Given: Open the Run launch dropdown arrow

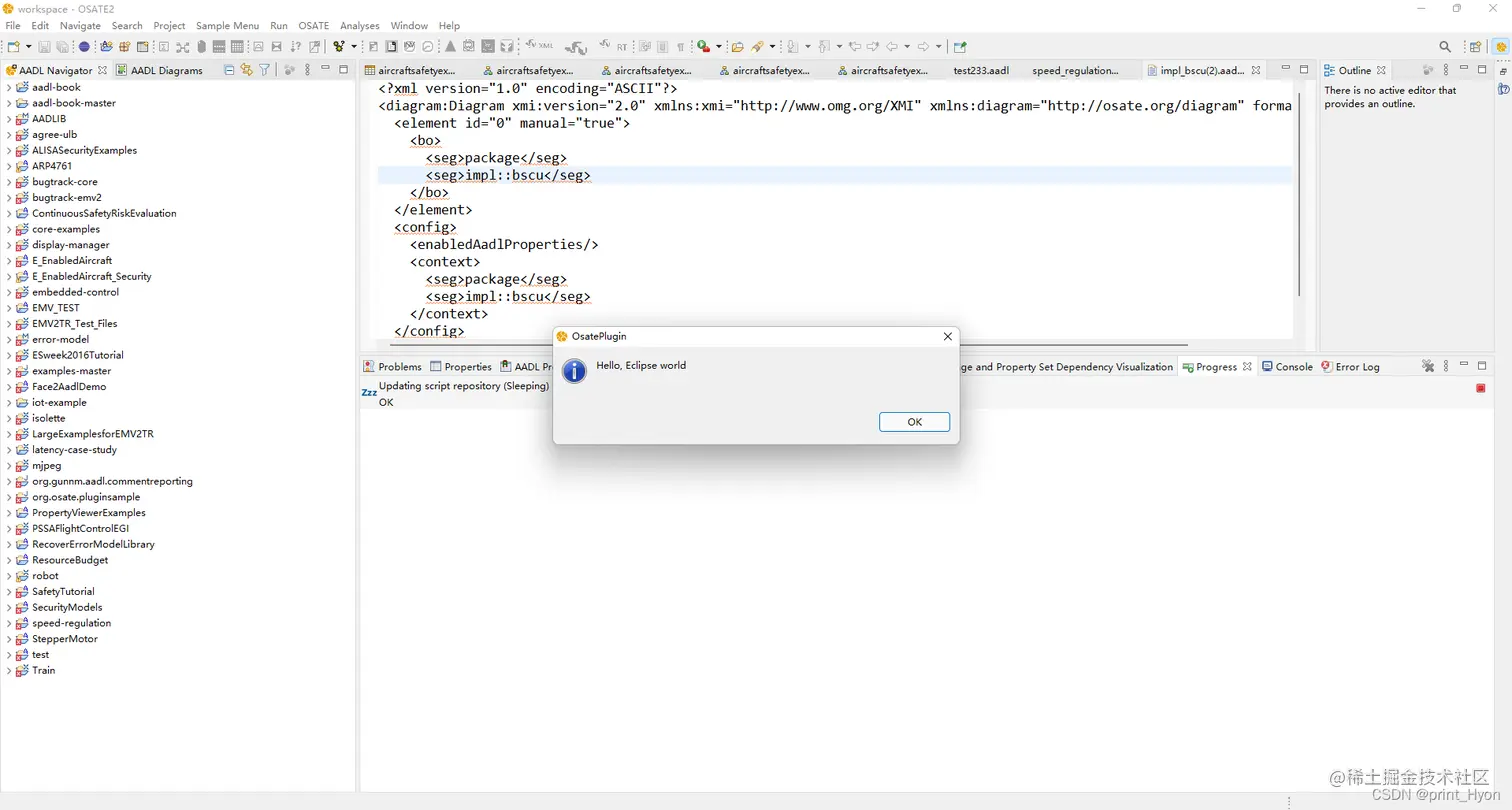Looking at the screenshot, I should click(719, 46).
